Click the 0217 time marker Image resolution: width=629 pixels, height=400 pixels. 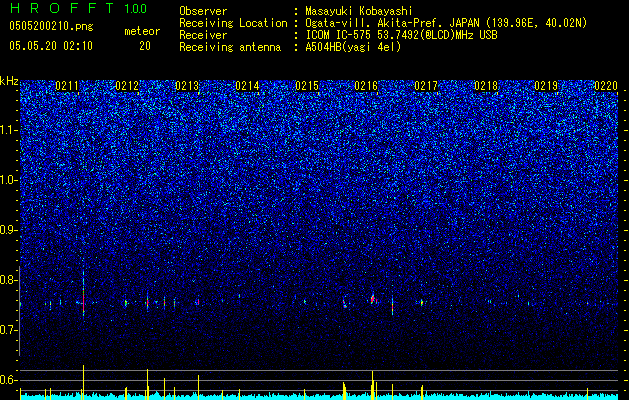426,86
